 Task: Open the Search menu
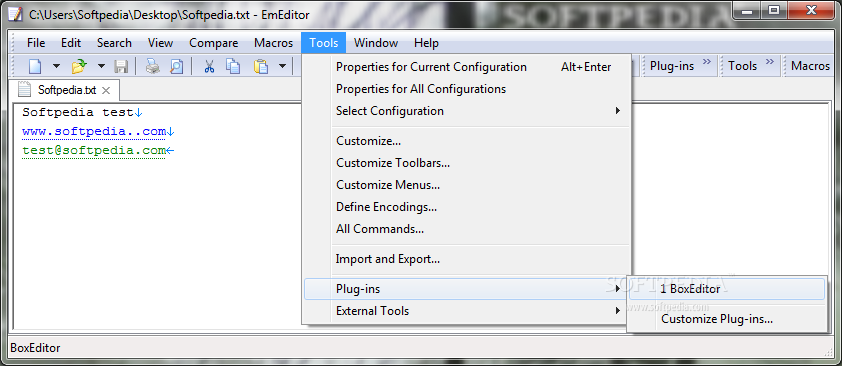114,43
